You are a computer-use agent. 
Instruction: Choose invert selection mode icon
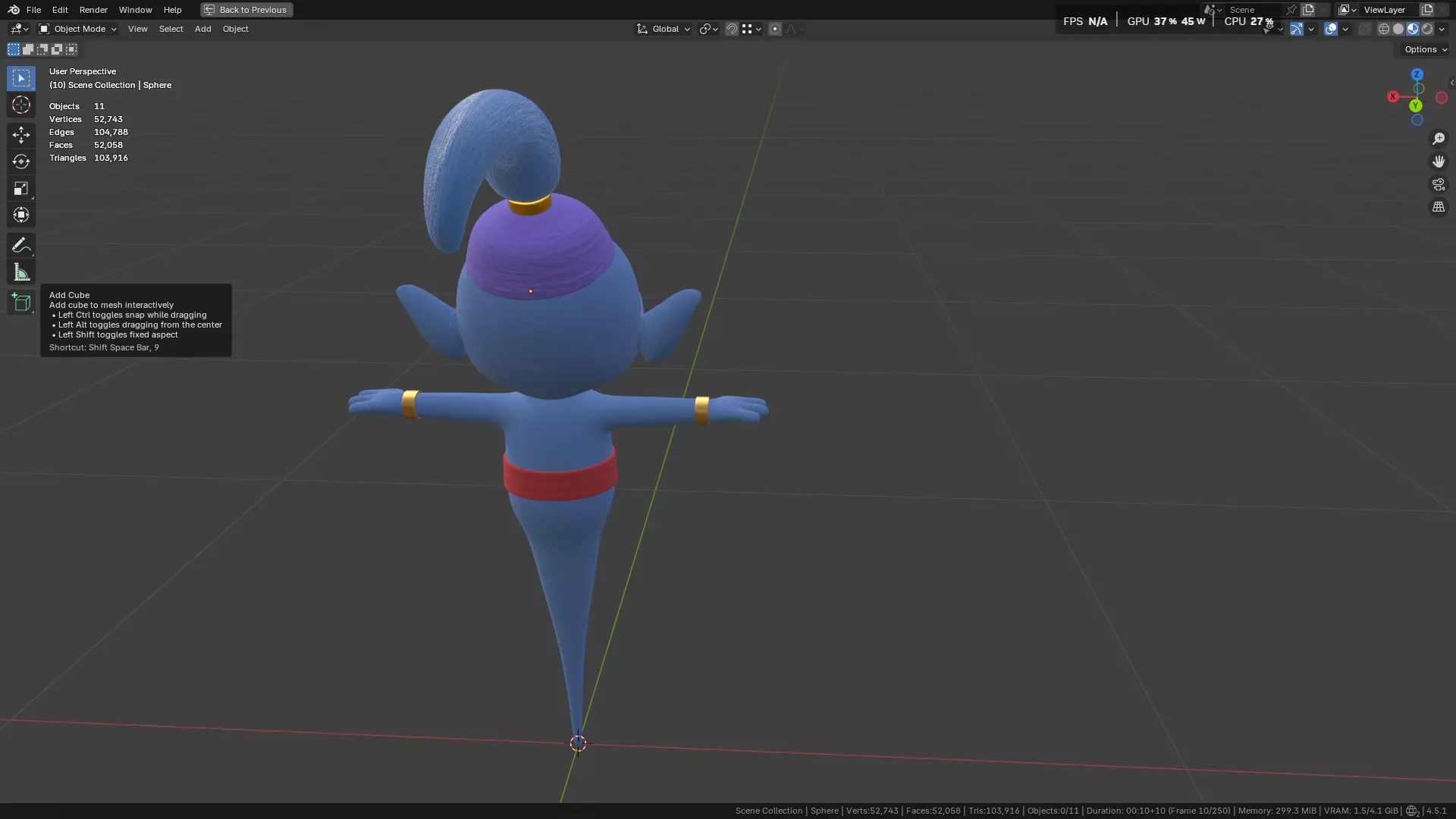[x=57, y=49]
